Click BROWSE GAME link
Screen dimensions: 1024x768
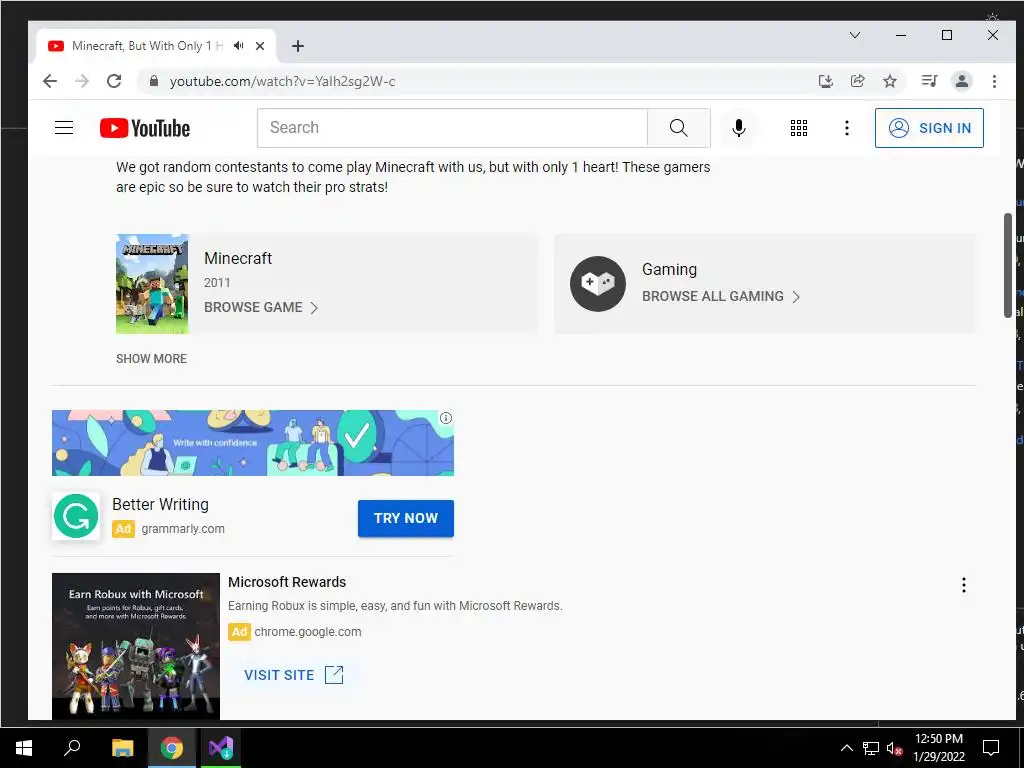261,308
